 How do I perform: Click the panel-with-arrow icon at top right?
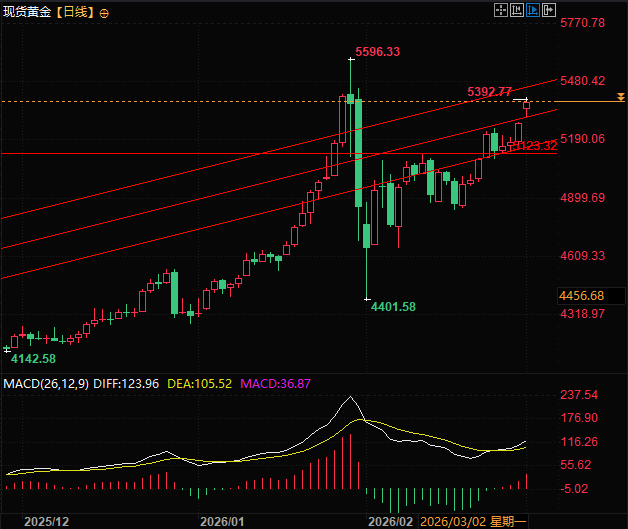coord(549,10)
